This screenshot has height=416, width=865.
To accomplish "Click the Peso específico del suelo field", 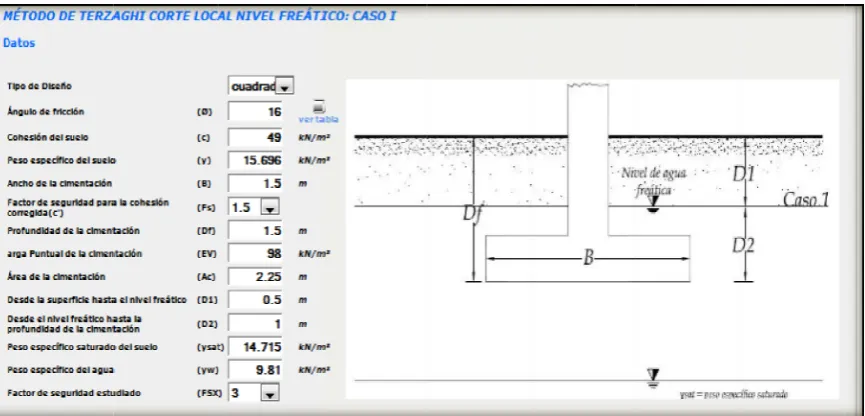I will pyautogui.click(x=255, y=160).
